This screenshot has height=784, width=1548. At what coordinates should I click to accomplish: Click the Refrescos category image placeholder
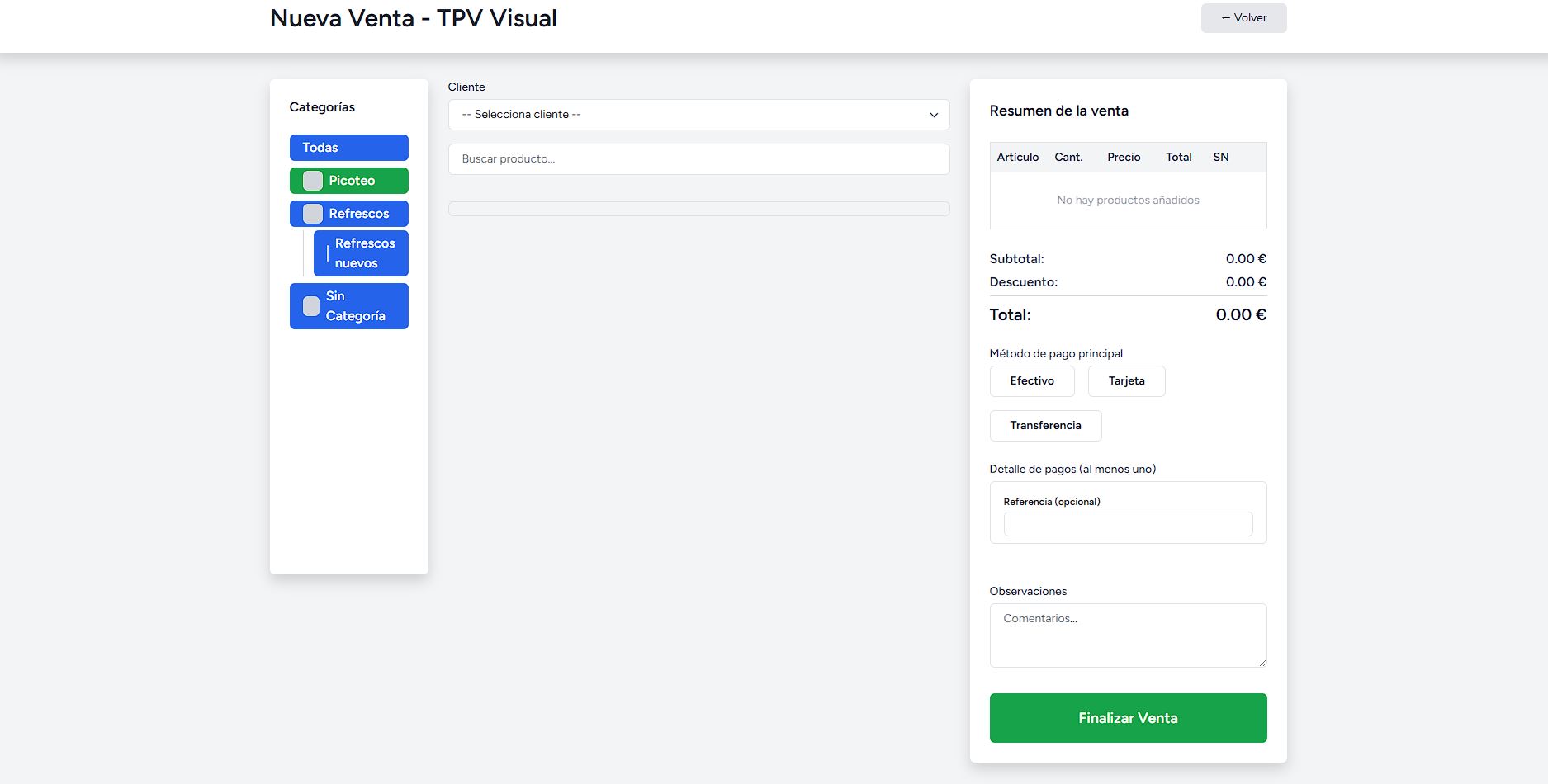point(312,214)
